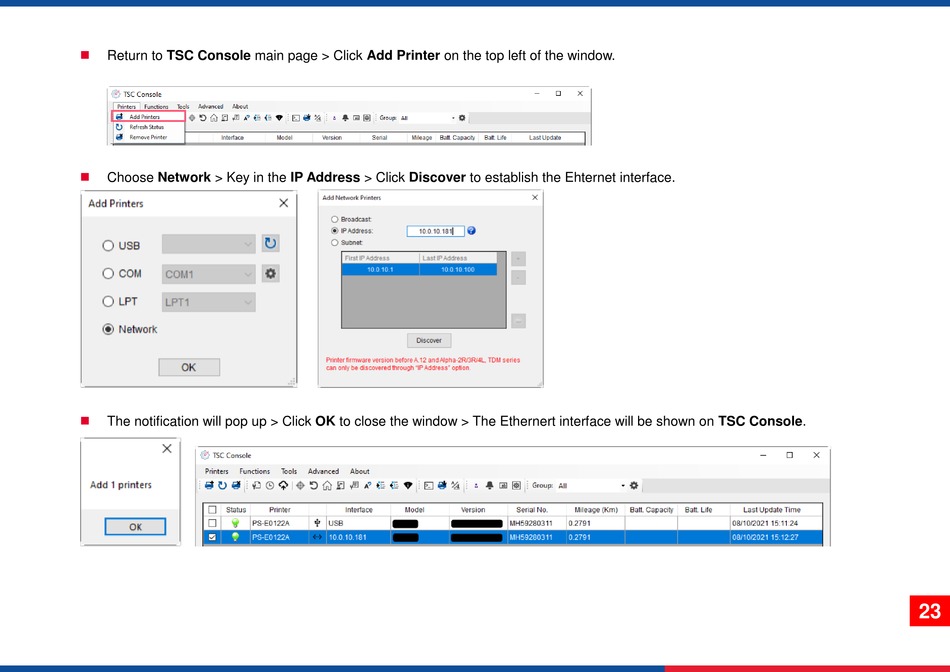The height and width of the screenshot is (672, 950).
Task: Click the Discover button
Action: 429,341
